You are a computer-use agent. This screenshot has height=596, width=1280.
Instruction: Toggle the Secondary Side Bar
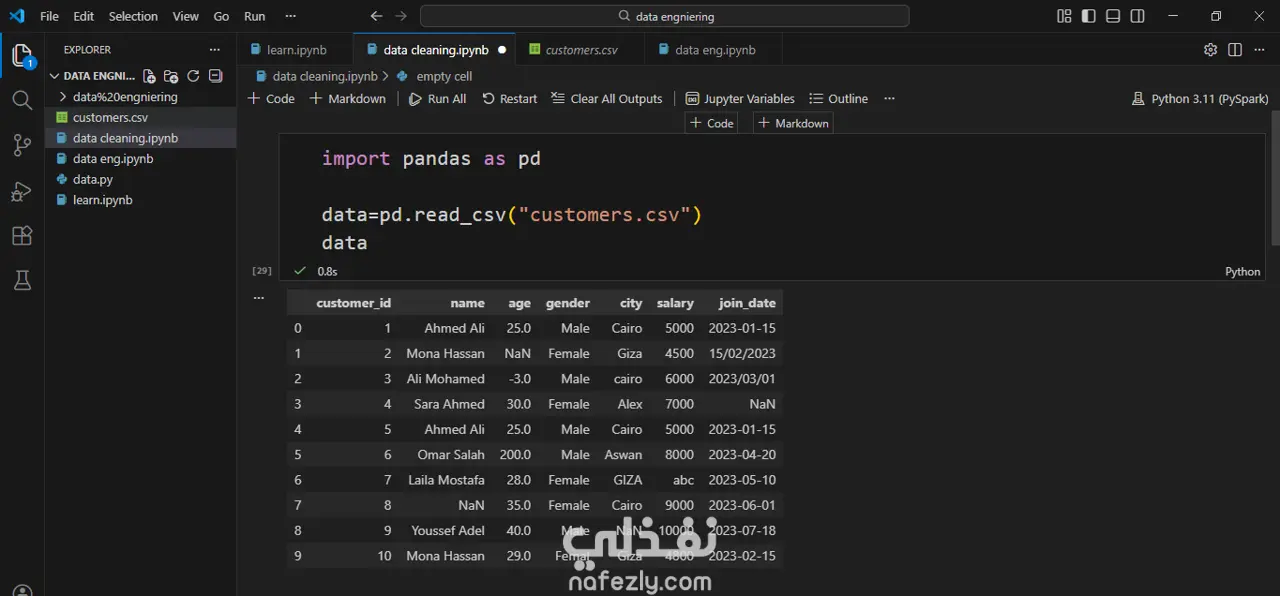click(x=1138, y=16)
